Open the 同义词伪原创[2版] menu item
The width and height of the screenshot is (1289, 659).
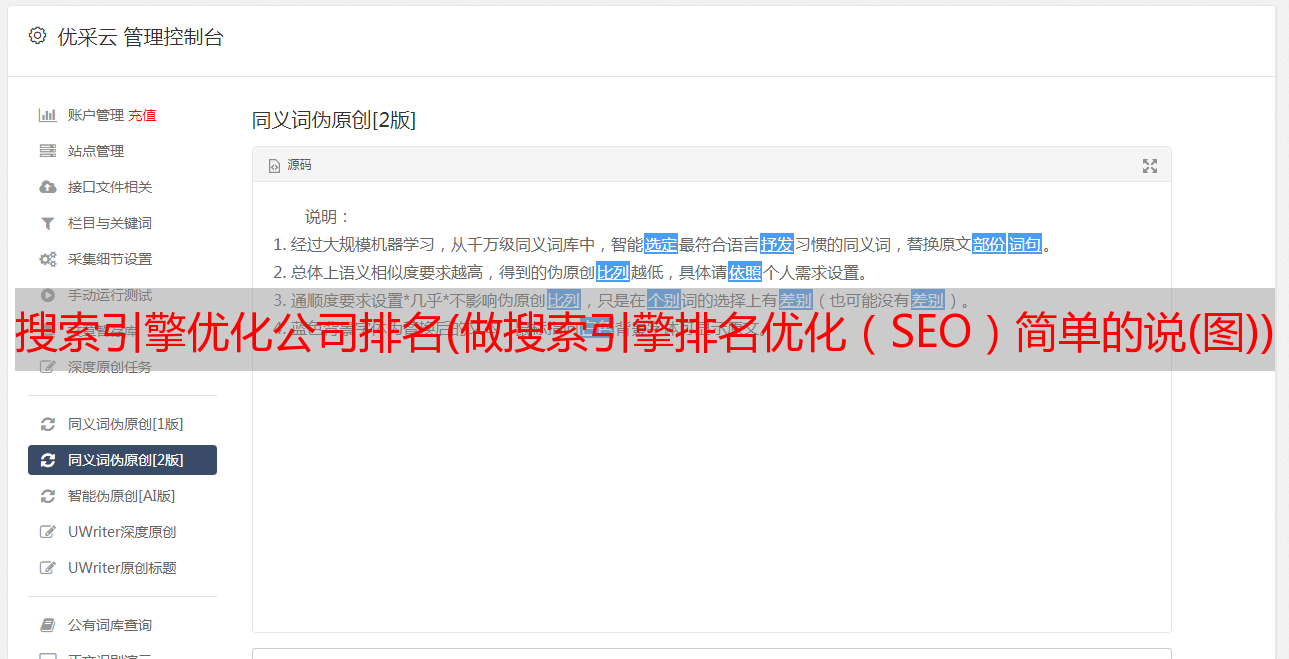[x=122, y=460]
